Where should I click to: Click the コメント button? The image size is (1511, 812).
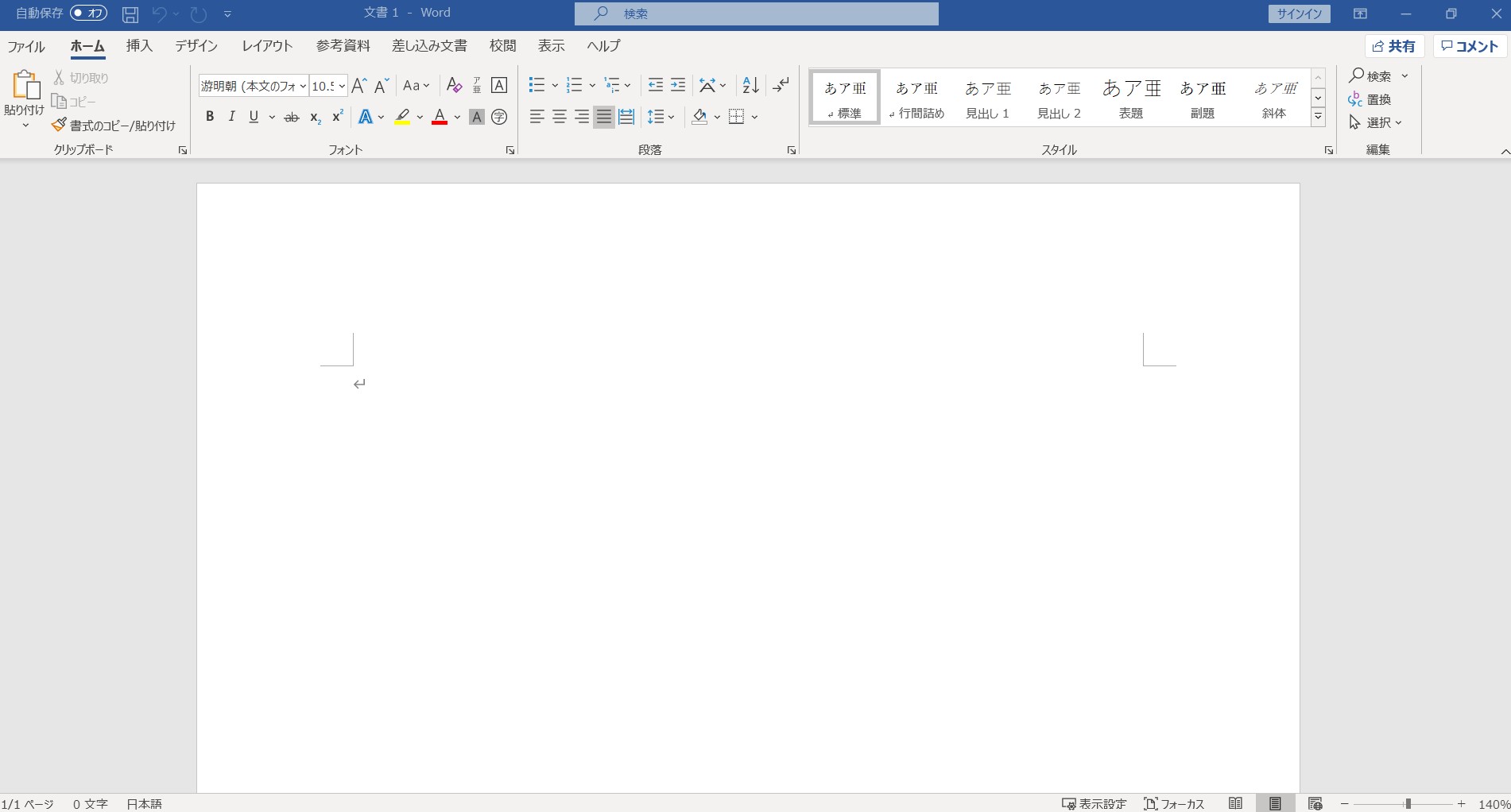point(1470,46)
